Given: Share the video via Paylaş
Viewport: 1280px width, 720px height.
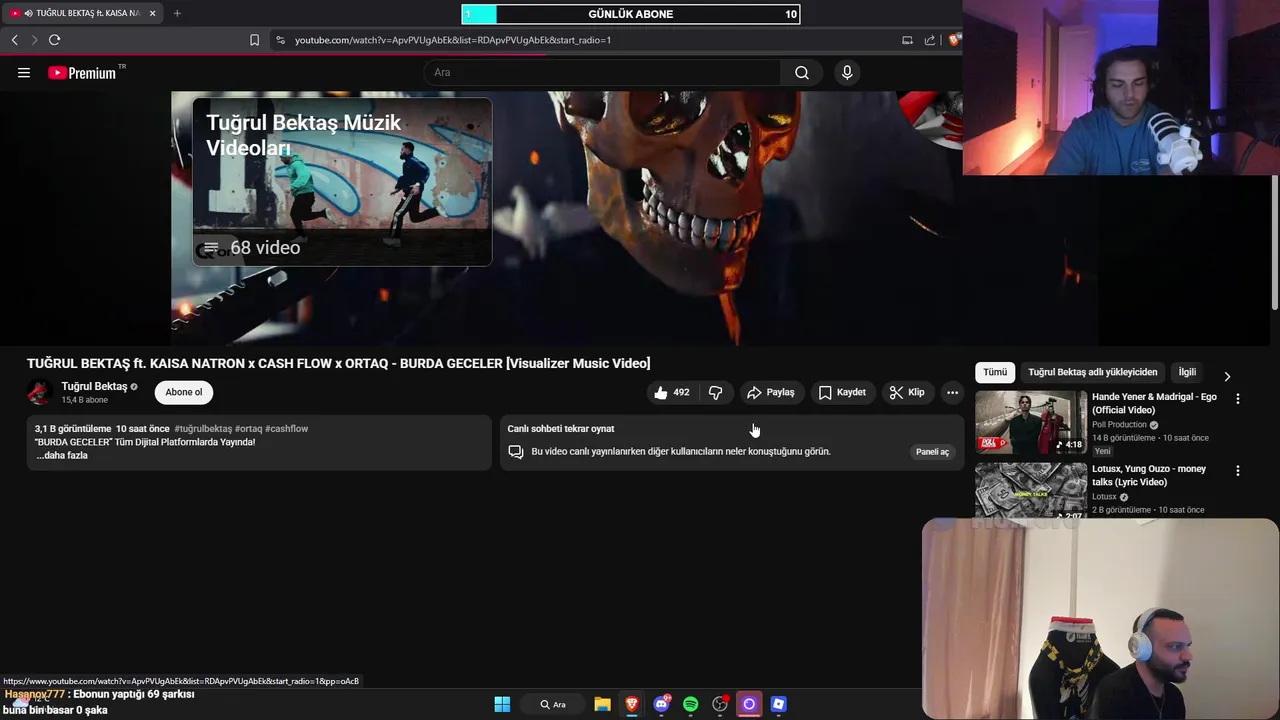Looking at the screenshot, I should (771, 393).
